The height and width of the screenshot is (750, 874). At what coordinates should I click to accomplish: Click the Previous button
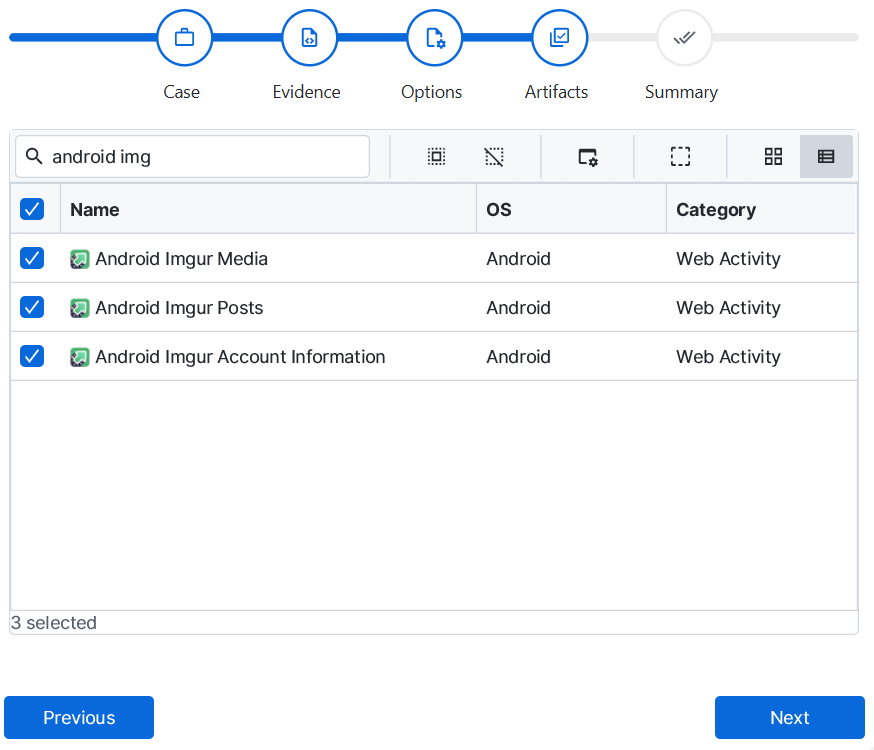click(79, 717)
